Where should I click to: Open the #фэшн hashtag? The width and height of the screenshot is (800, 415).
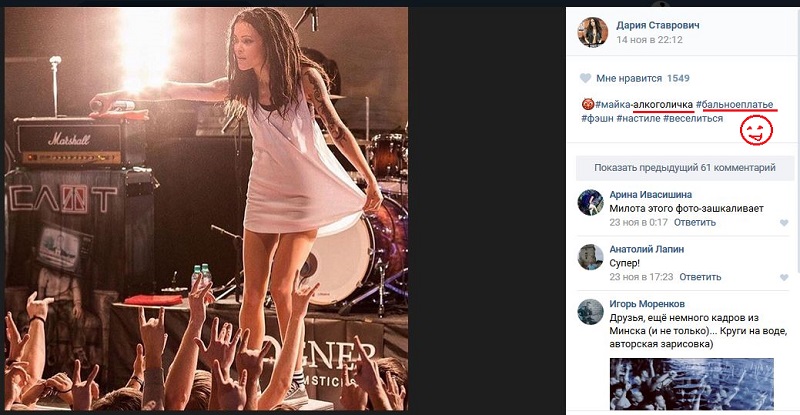(596, 119)
